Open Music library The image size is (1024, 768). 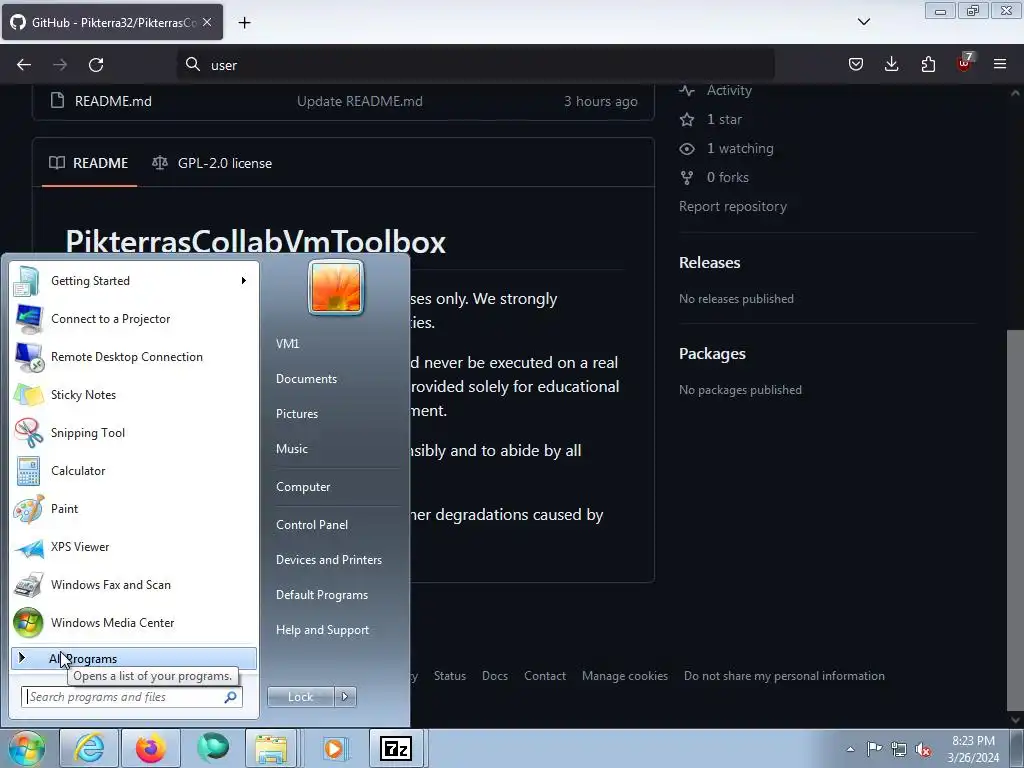pyautogui.click(x=291, y=449)
